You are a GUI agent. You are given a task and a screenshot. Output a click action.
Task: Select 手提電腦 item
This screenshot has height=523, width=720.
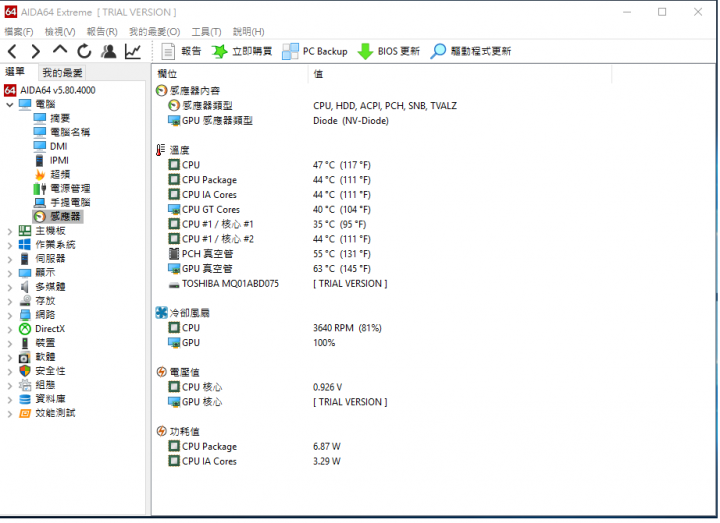click(x=62, y=202)
